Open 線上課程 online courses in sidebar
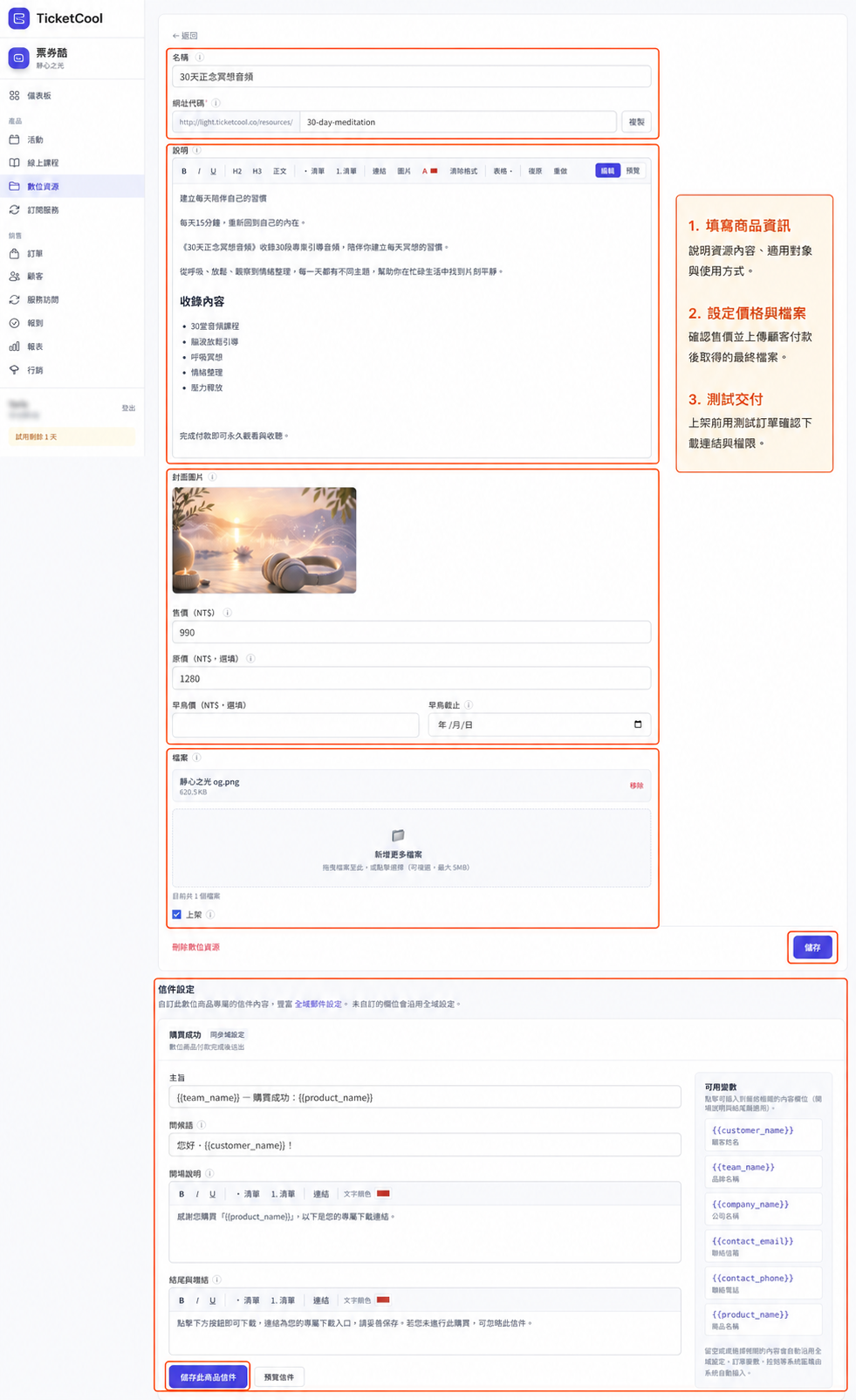The image size is (856, 1400). tap(43, 163)
